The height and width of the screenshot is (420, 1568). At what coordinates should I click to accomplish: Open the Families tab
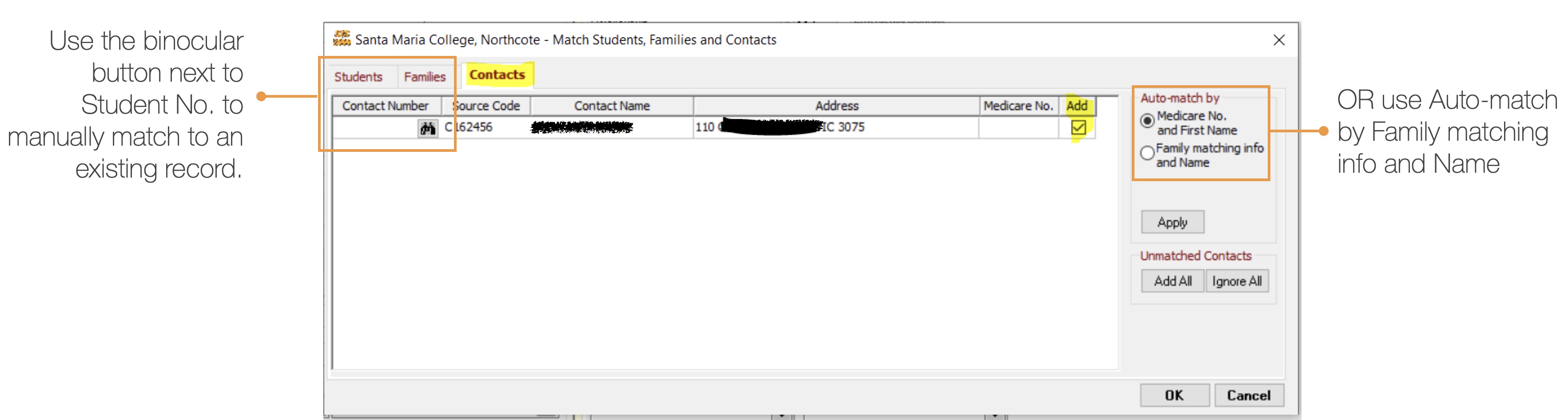(x=424, y=77)
